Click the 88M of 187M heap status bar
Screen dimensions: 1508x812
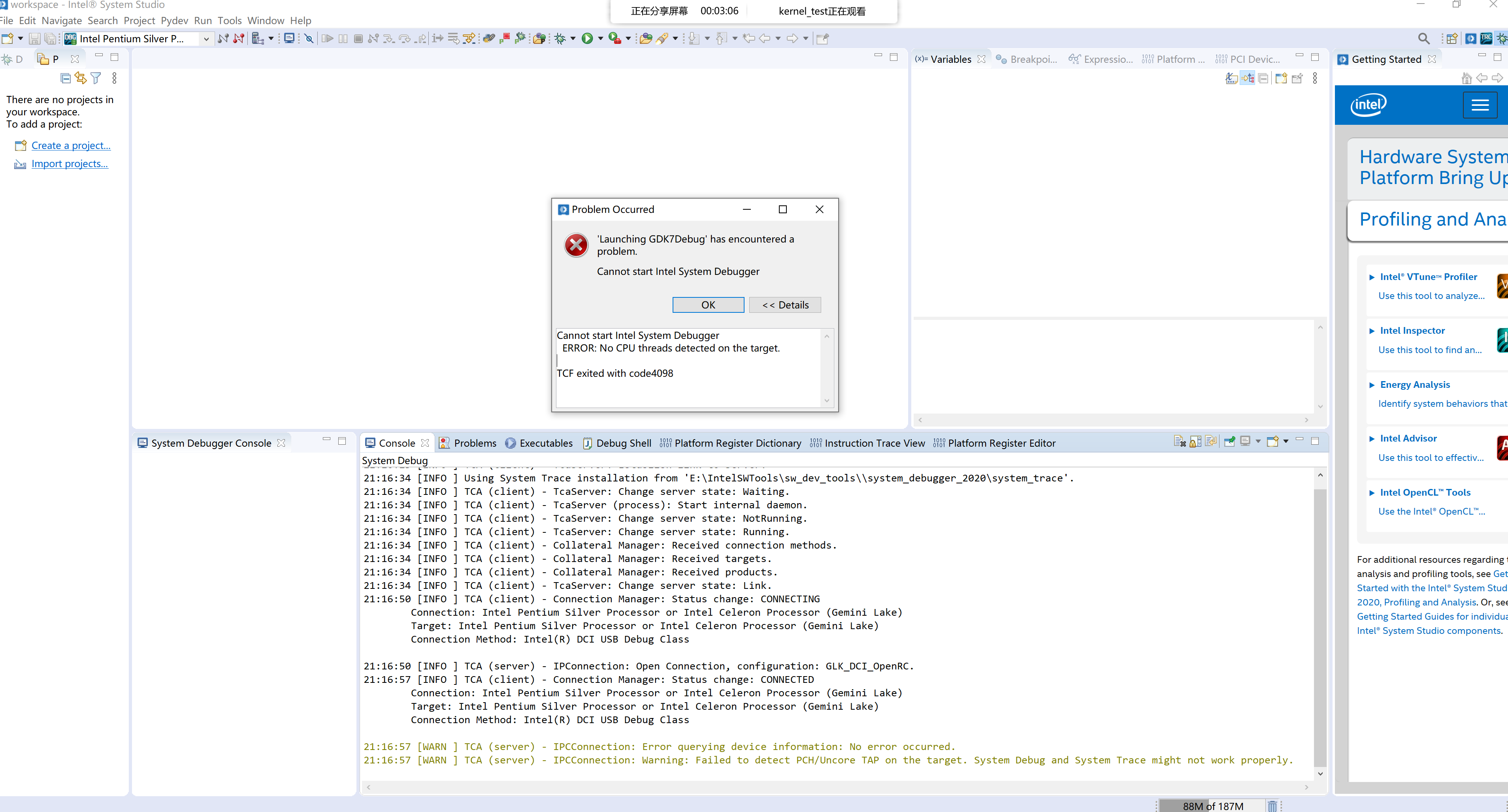point(1212,806)
